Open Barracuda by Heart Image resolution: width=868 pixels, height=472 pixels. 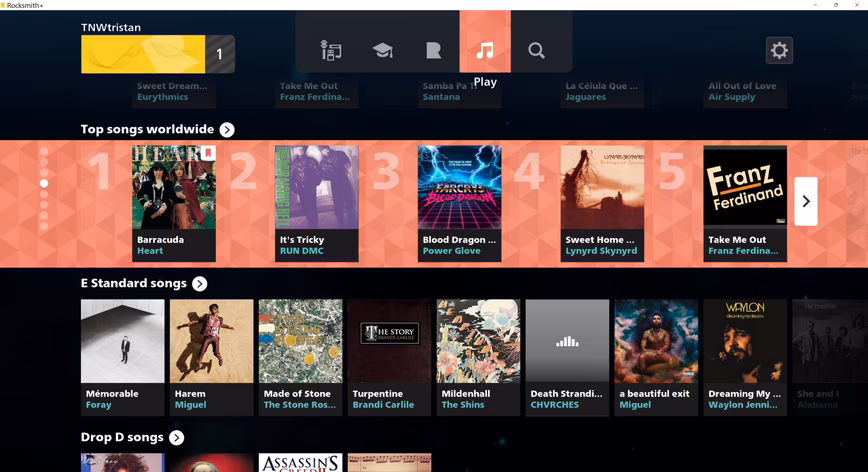[x=174, y=203]
